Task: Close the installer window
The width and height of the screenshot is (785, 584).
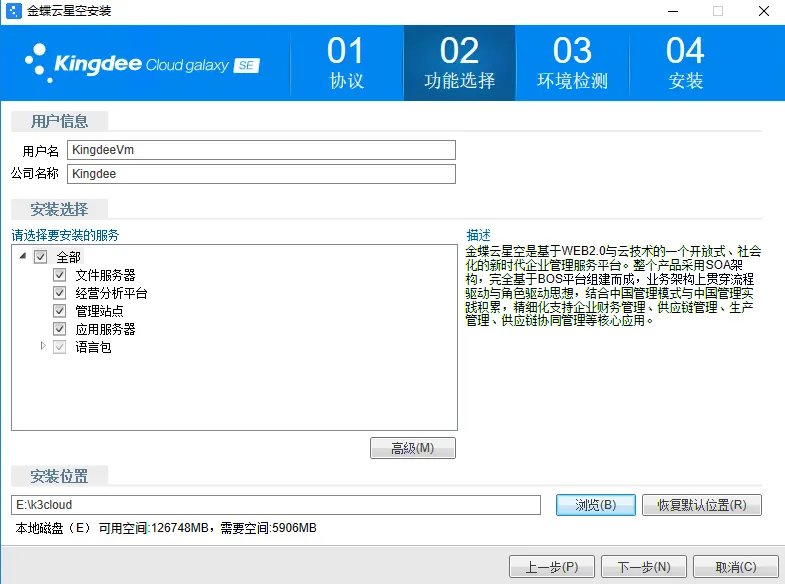Action: [764, 11]
